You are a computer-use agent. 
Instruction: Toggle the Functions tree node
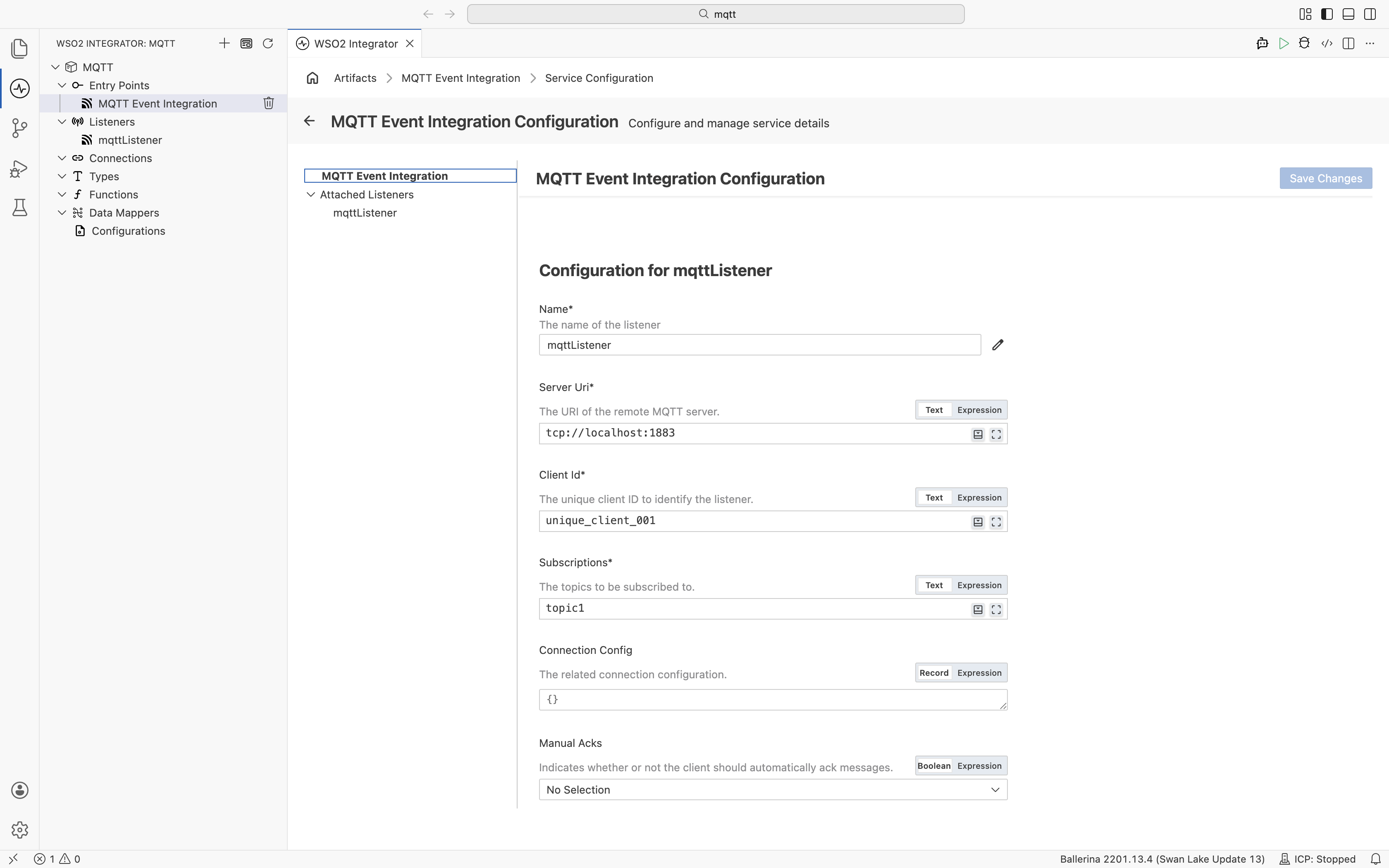(x=62, y=195)
